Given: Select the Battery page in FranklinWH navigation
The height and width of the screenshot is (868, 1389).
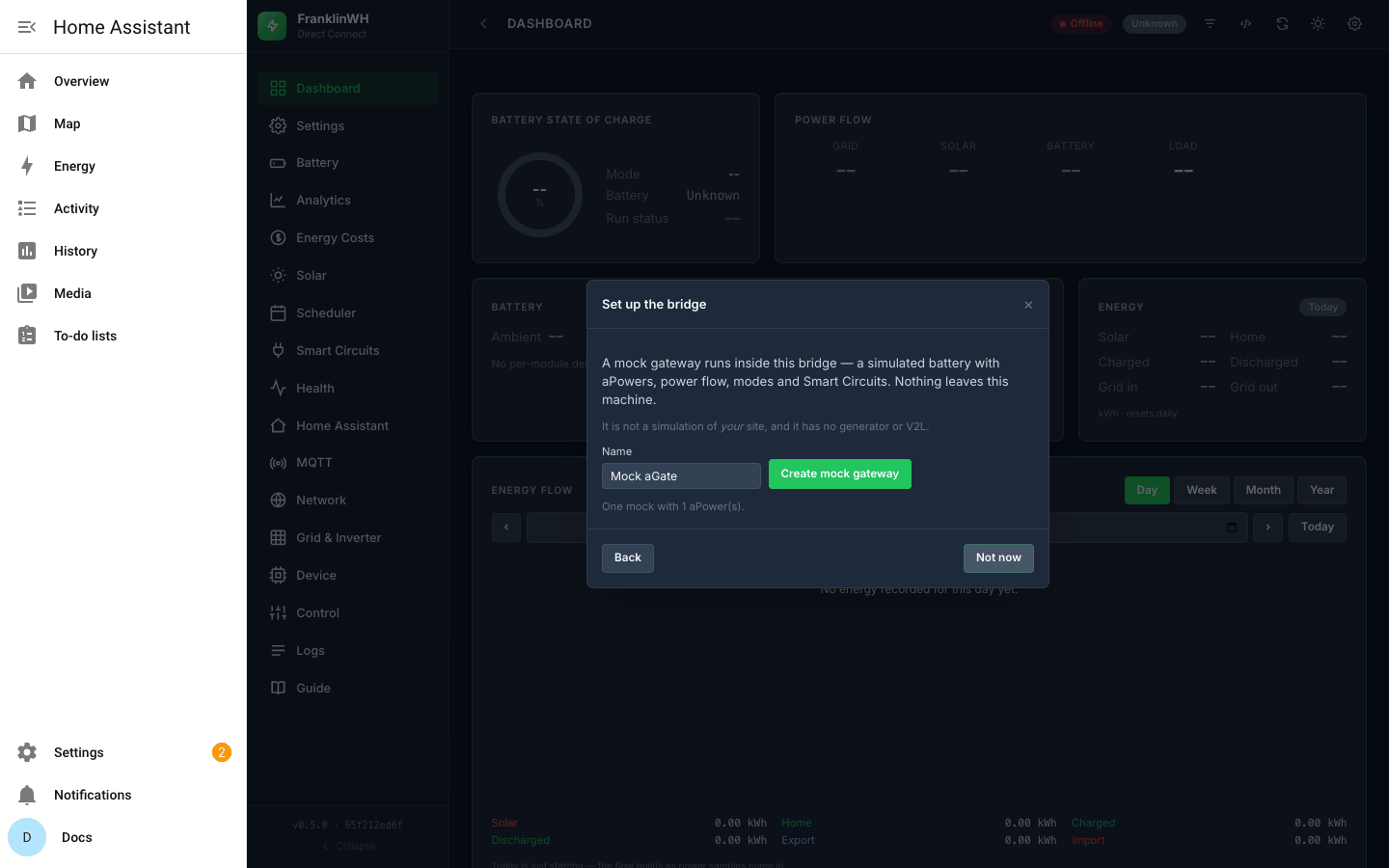Looking at the screenshot, I should pos(348,163).
